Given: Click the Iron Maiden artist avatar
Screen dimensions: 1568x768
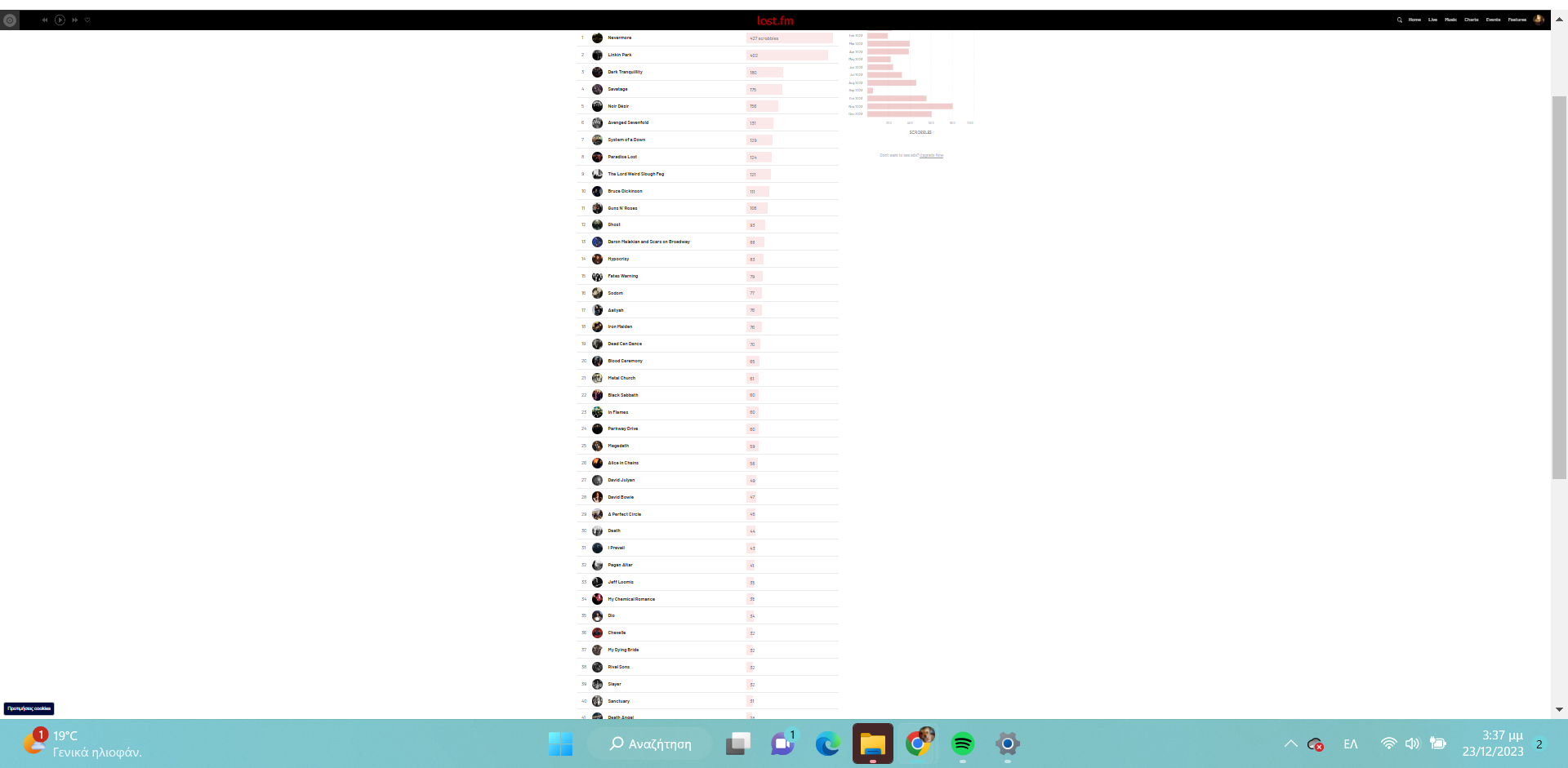Looking at the screenshot, I should [x=597, y=326].
